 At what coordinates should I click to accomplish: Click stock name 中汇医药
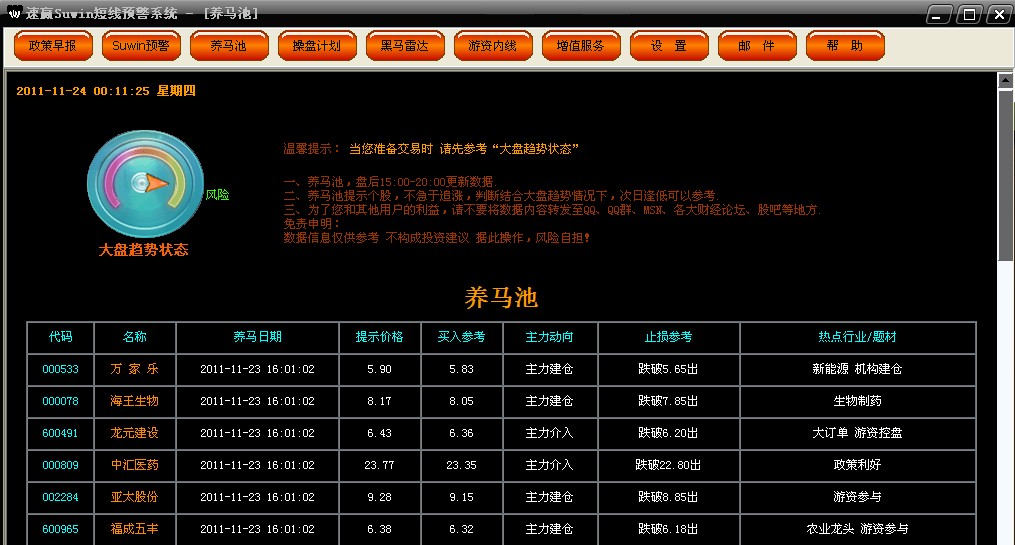point(134,465)
